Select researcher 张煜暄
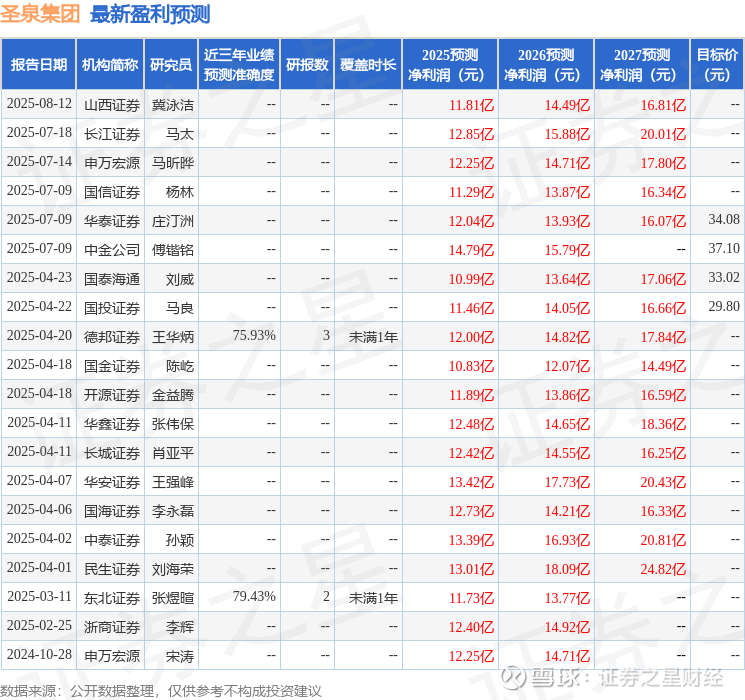Viewport: 745px width, 700px height. (173, 598)
